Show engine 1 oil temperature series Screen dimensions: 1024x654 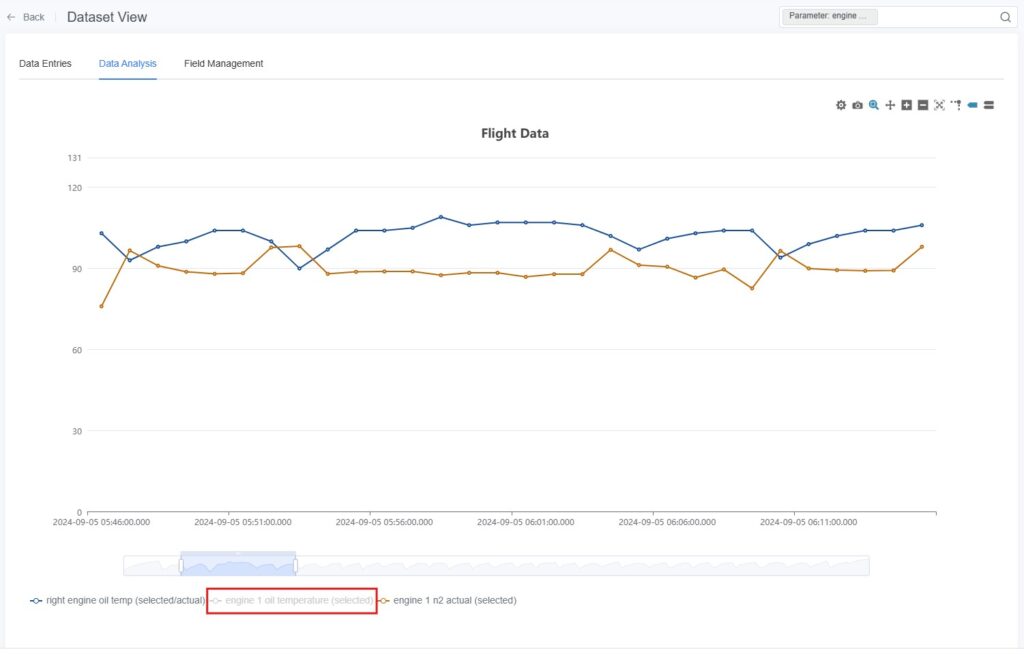click(292, 600)
